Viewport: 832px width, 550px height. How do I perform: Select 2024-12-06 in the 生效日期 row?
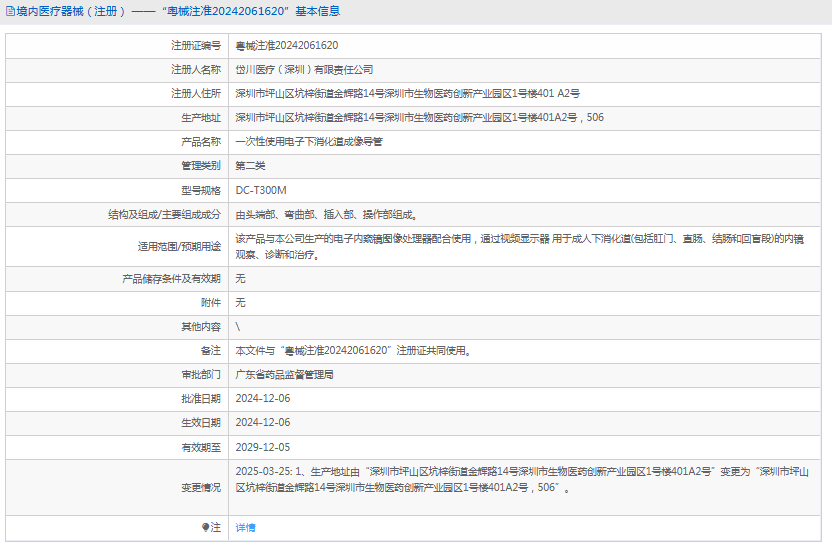[x=263, y=423]
